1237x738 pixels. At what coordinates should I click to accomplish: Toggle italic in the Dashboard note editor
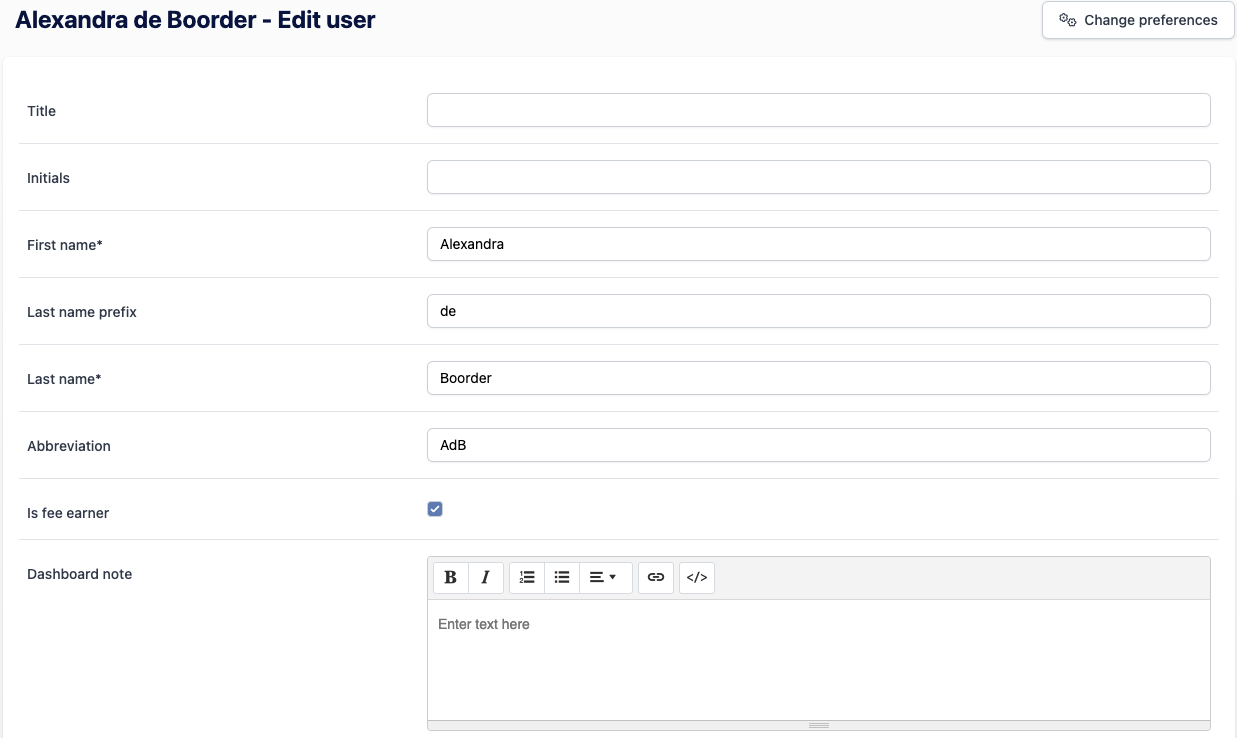(x=486, y=577)
